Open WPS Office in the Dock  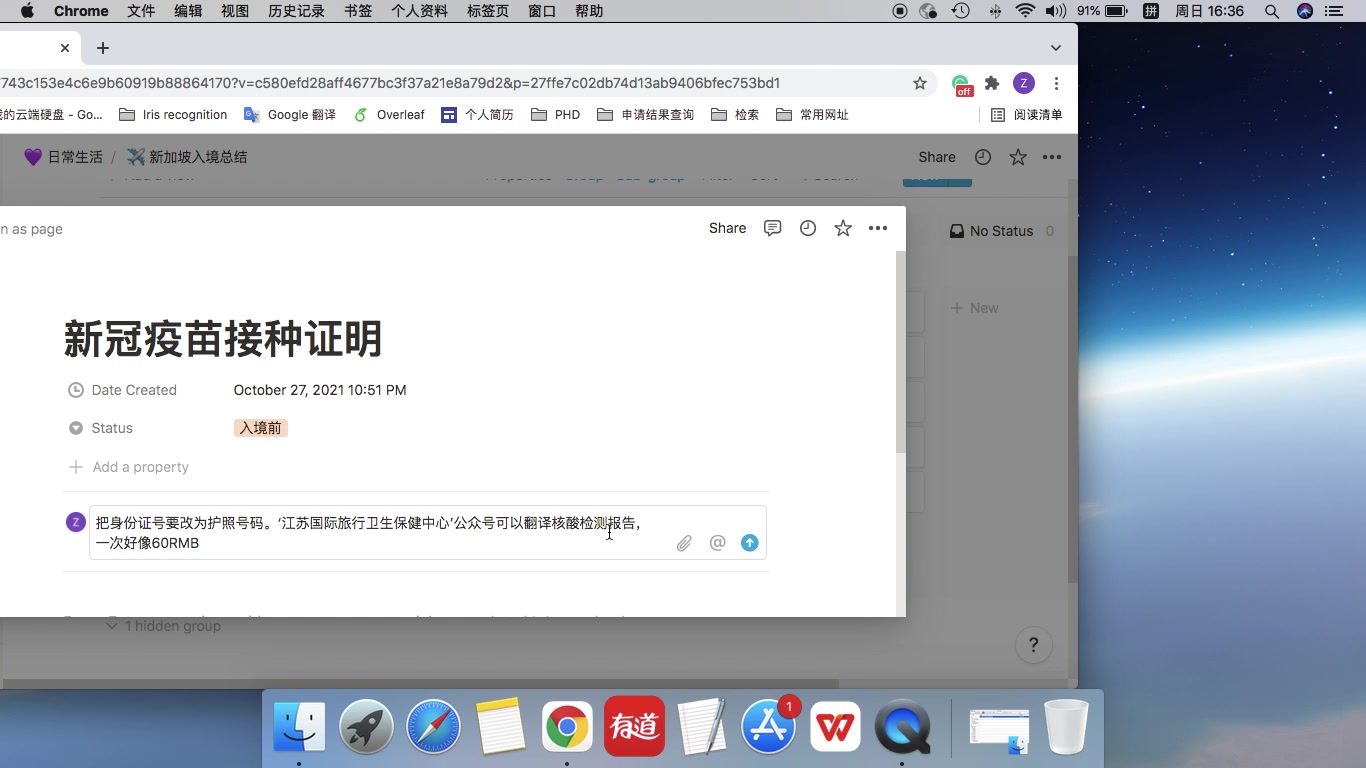pyautogui.click(x=835, y=726)
